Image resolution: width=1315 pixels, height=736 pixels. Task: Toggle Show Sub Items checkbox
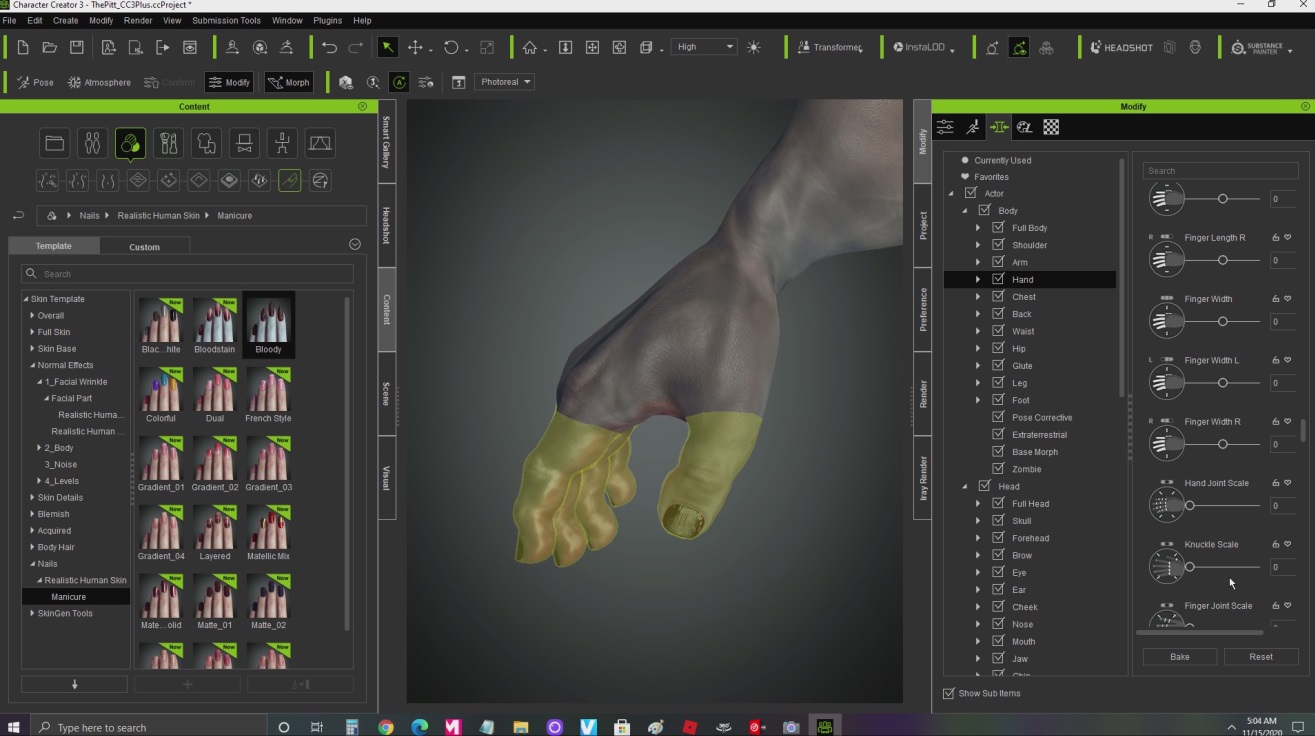click(949, 693)
